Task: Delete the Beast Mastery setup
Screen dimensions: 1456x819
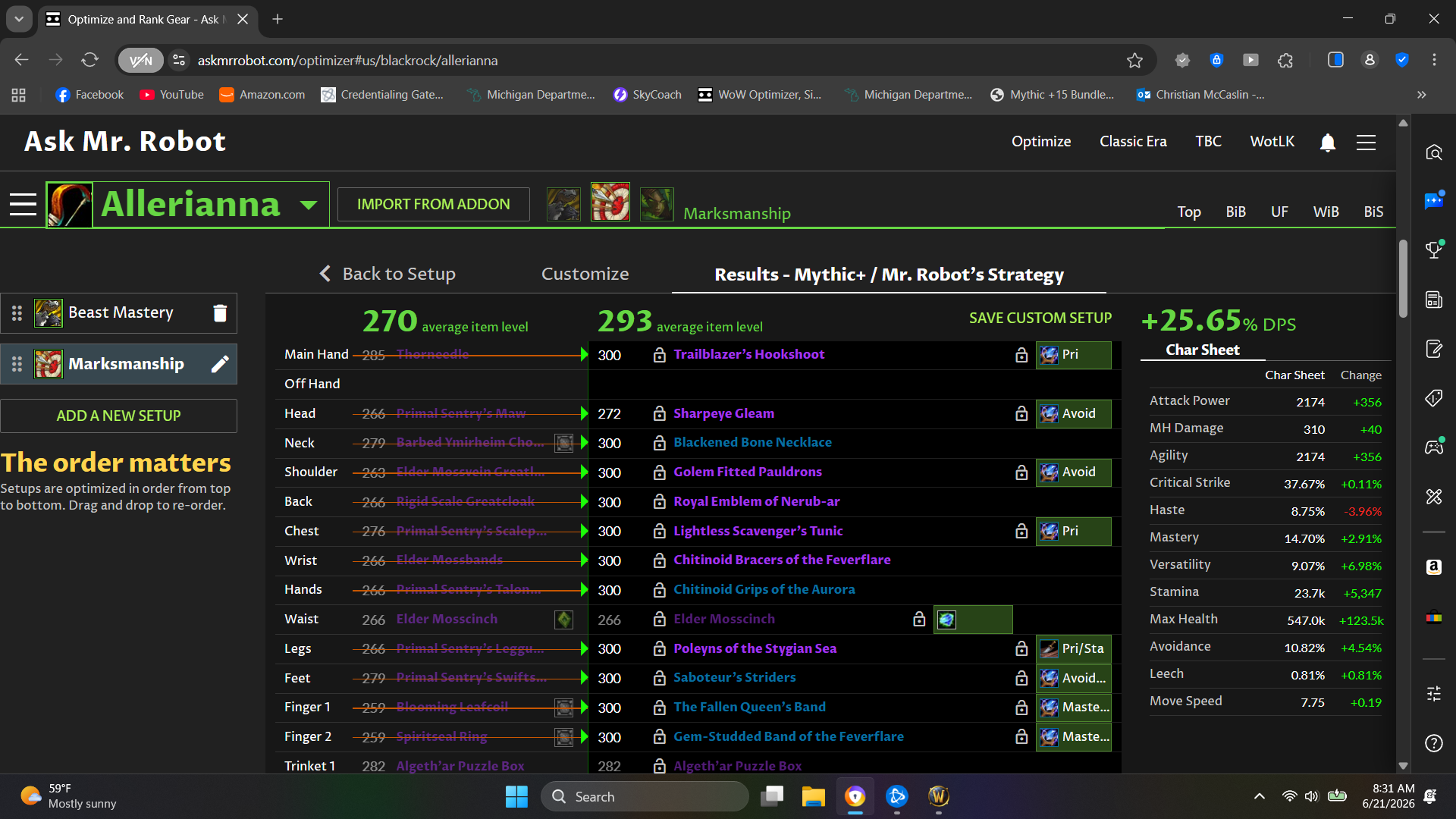Action: 220,313
